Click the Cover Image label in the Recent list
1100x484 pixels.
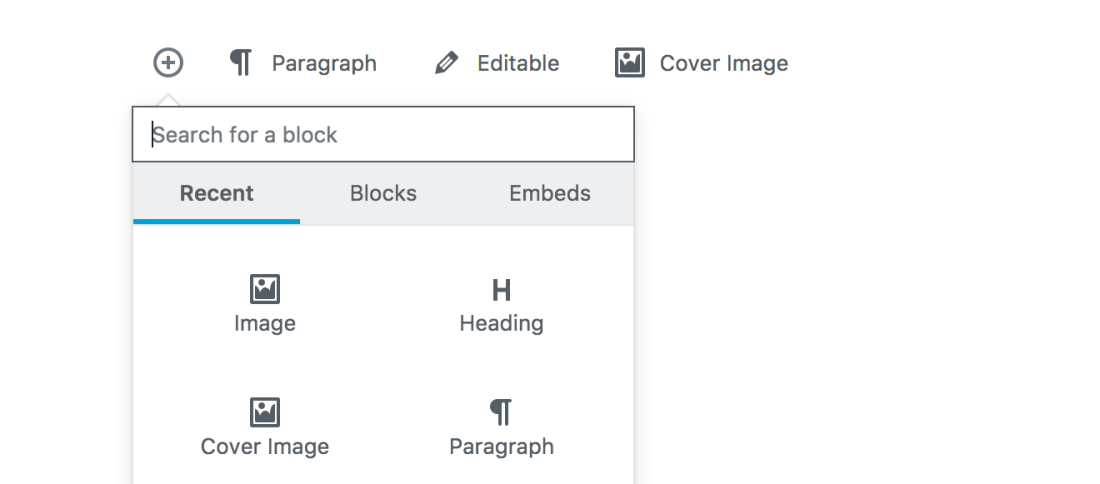(265, 446)
